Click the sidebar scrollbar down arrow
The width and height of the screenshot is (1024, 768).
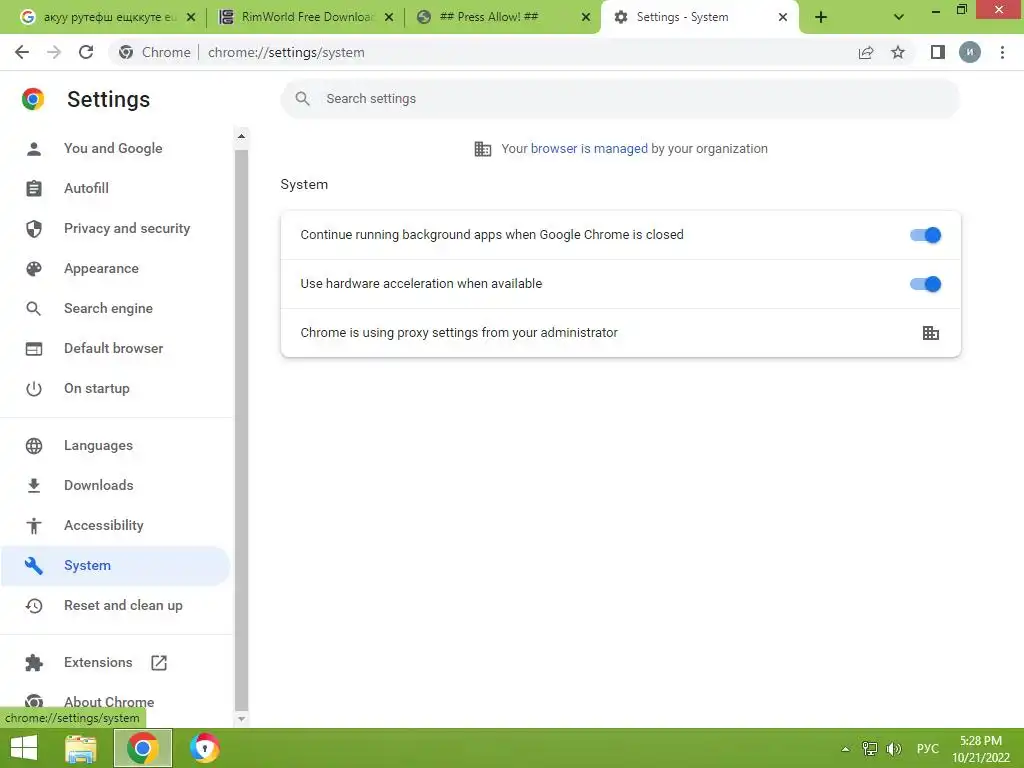241,718
